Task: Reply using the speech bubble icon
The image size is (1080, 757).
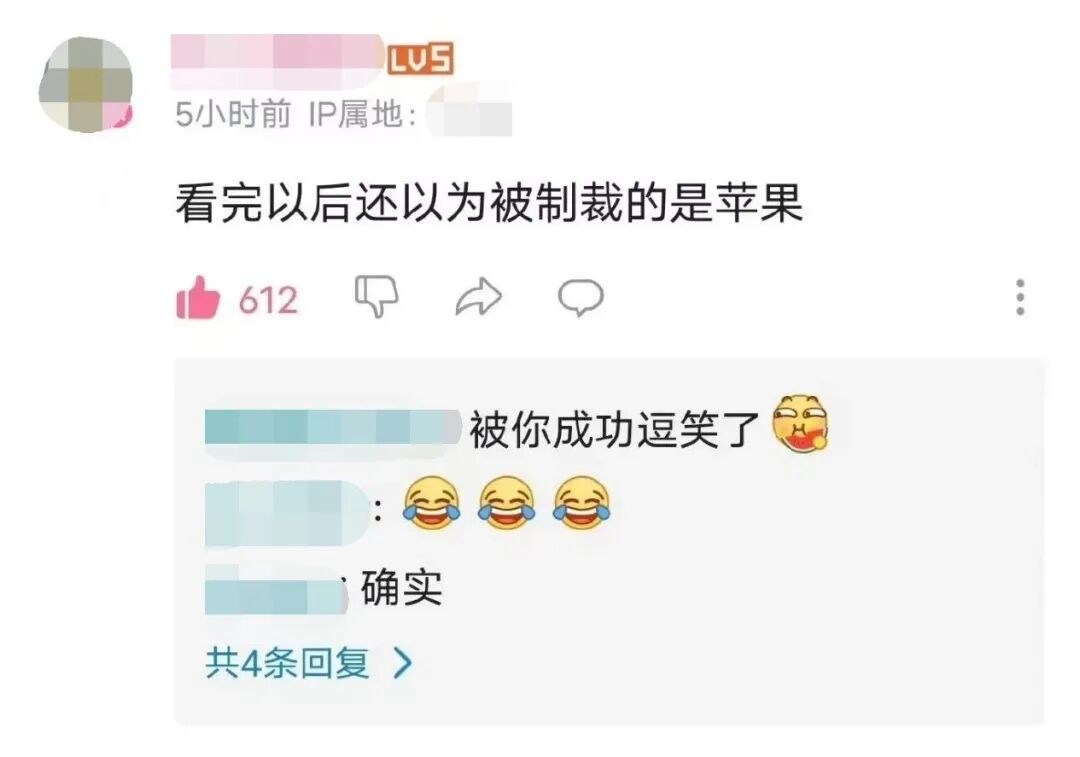Action: pyautogui.click(x=581, y=298)
